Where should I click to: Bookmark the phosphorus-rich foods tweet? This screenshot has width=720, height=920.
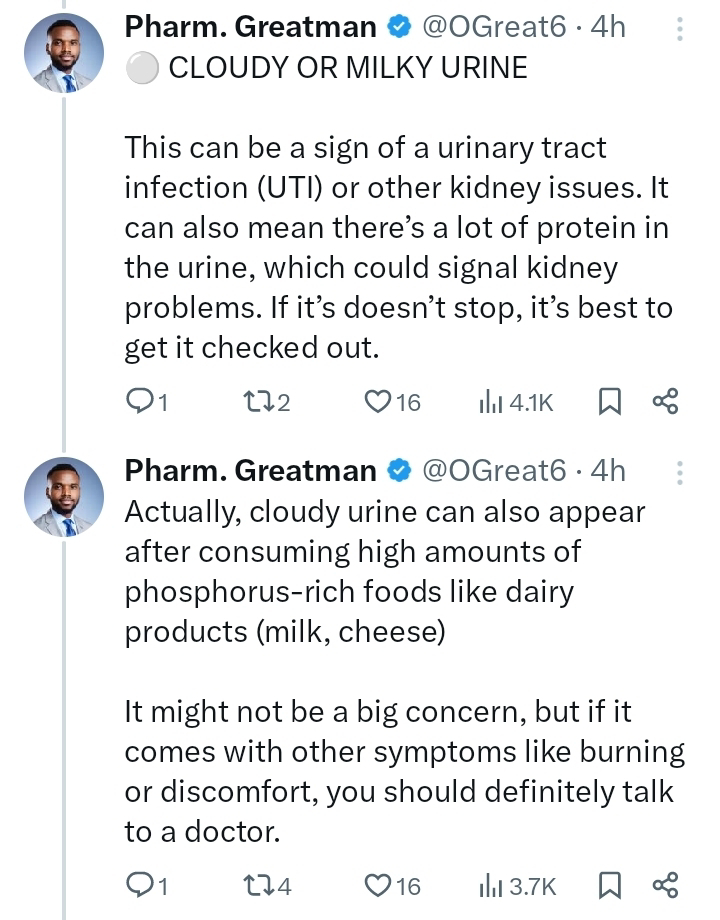pos(609,885)
